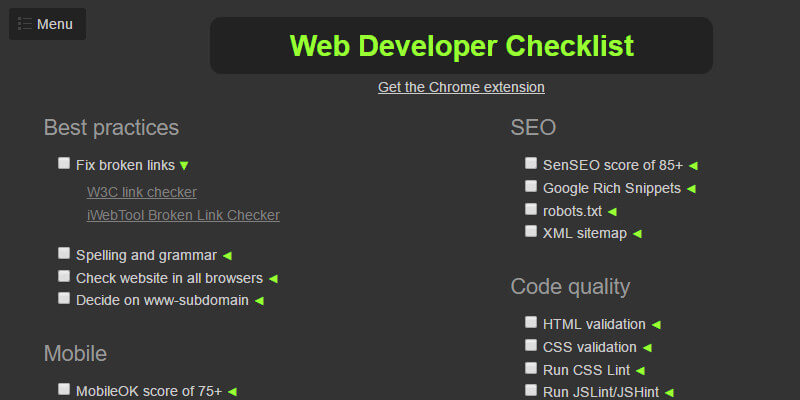Screen dimensions: 800x400
Task: Expand the Google Rich Snippets arrow
Action: click(691, 188)
